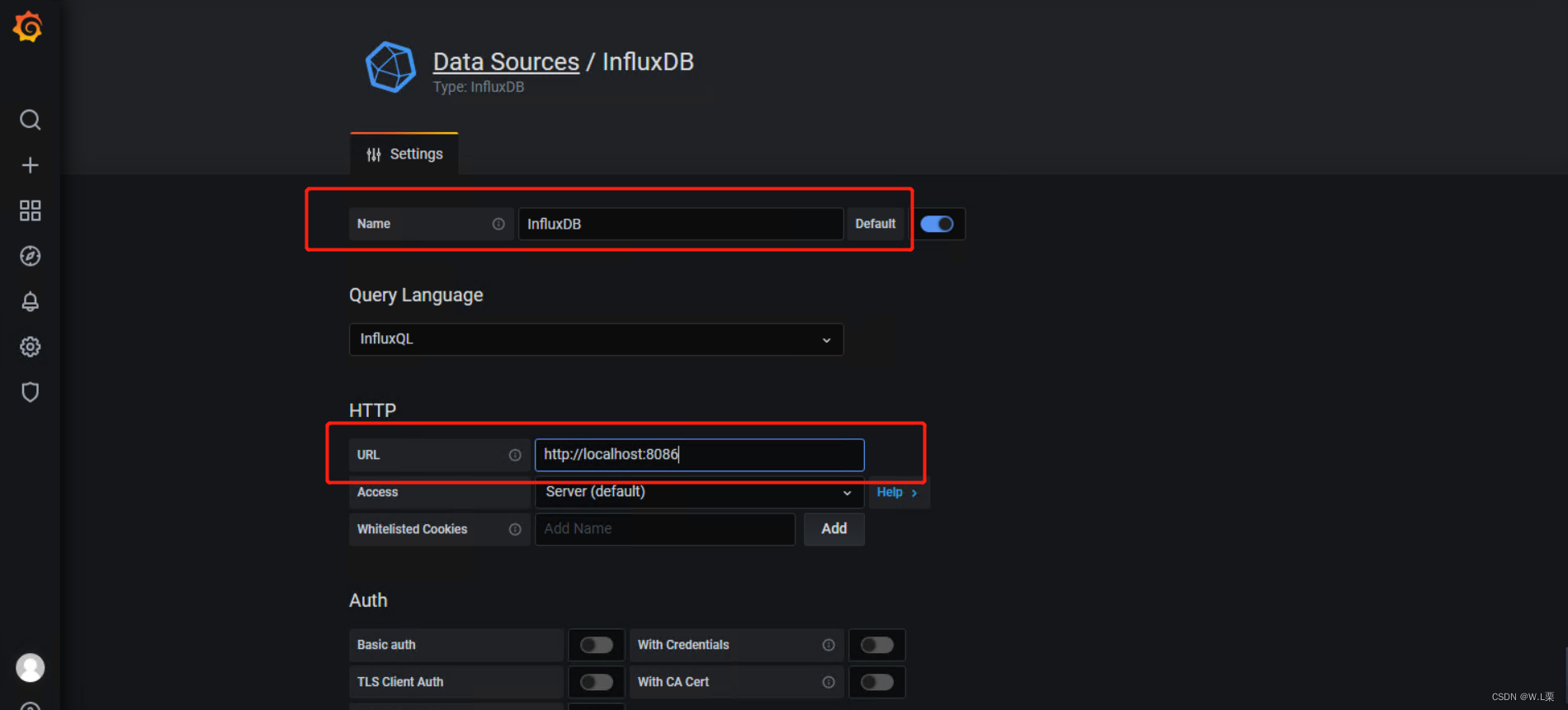Enable the With CA Cert switch
Image resolution: width=1568 pixels, height=710 pixels.
coord(877,682)
